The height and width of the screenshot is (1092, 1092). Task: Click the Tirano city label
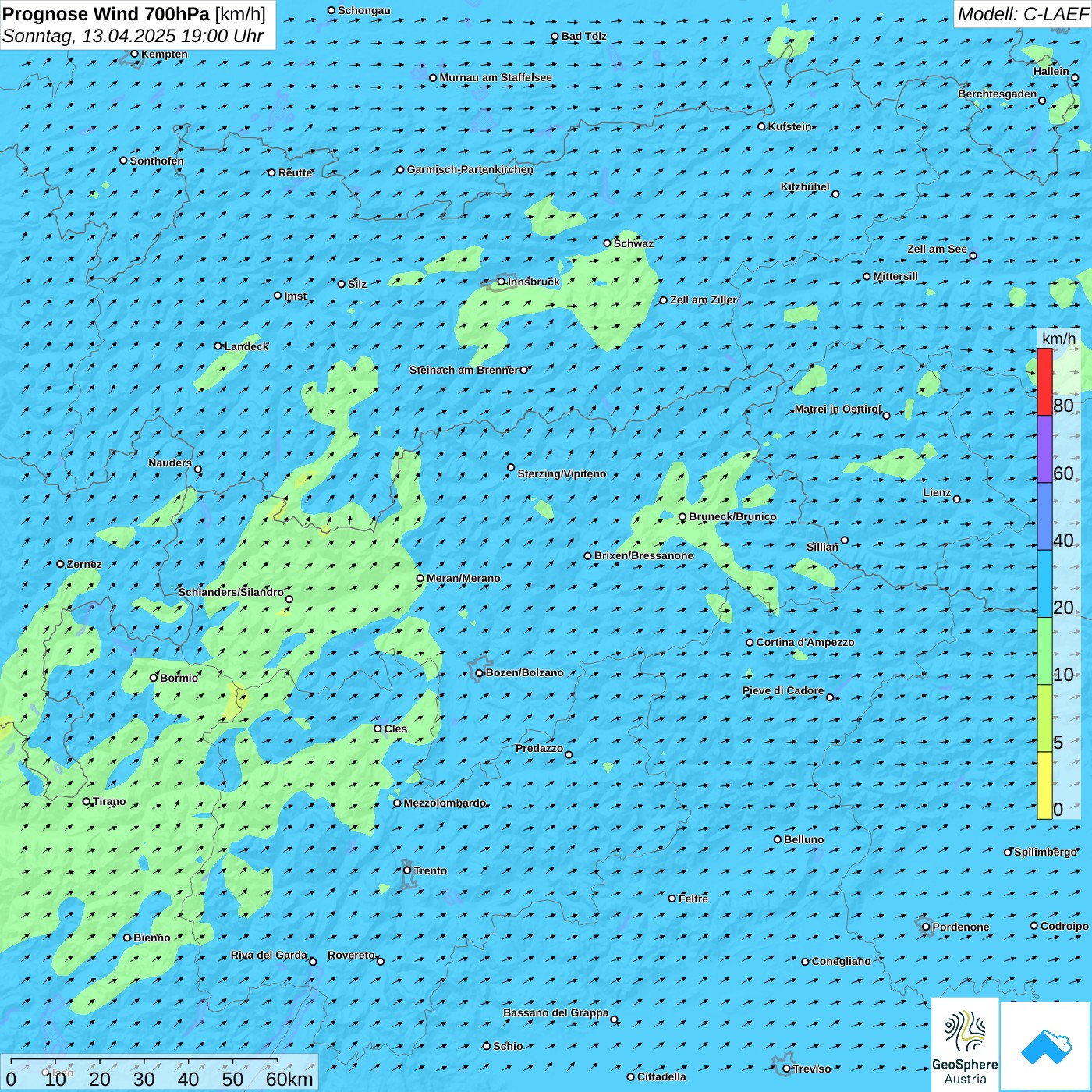coord(108,801)
